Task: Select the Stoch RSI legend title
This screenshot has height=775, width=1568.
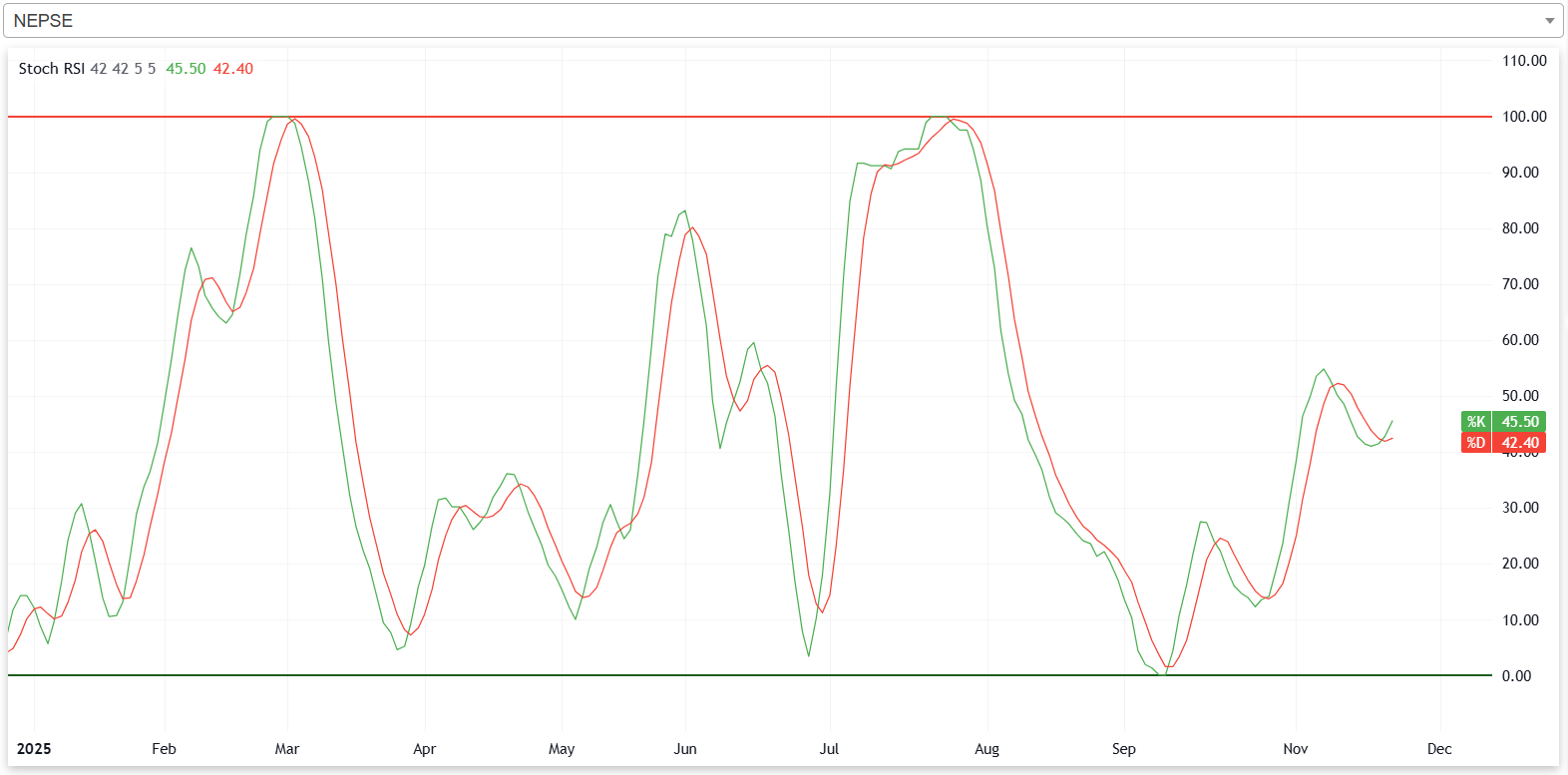Action: (x=51, y=69)
